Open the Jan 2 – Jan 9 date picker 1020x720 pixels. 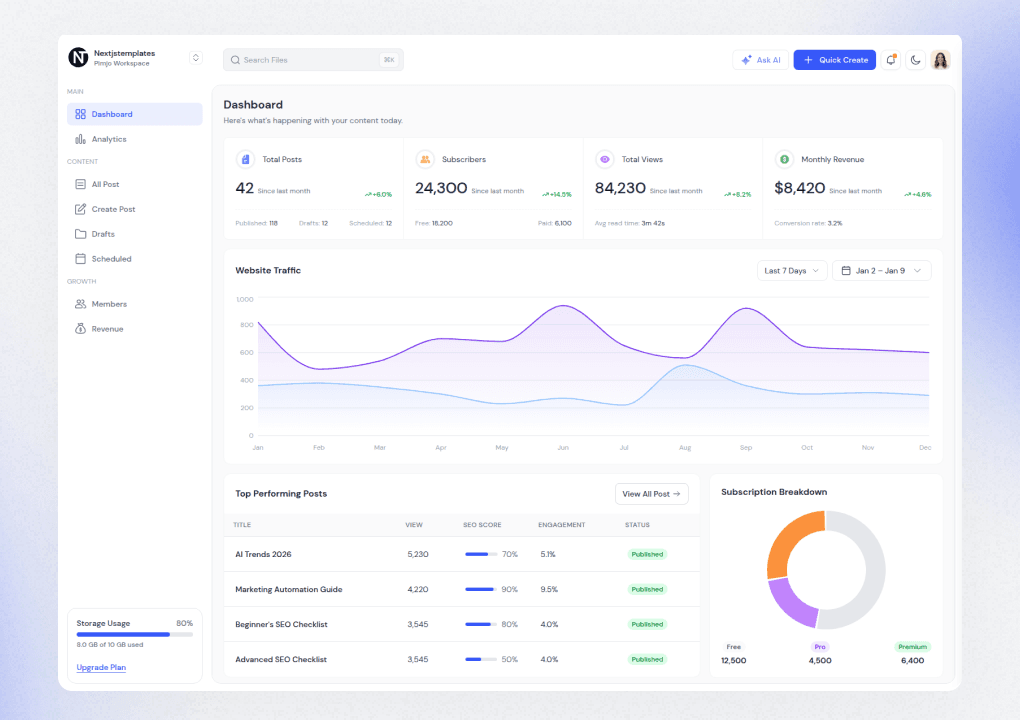click(881, 270)
